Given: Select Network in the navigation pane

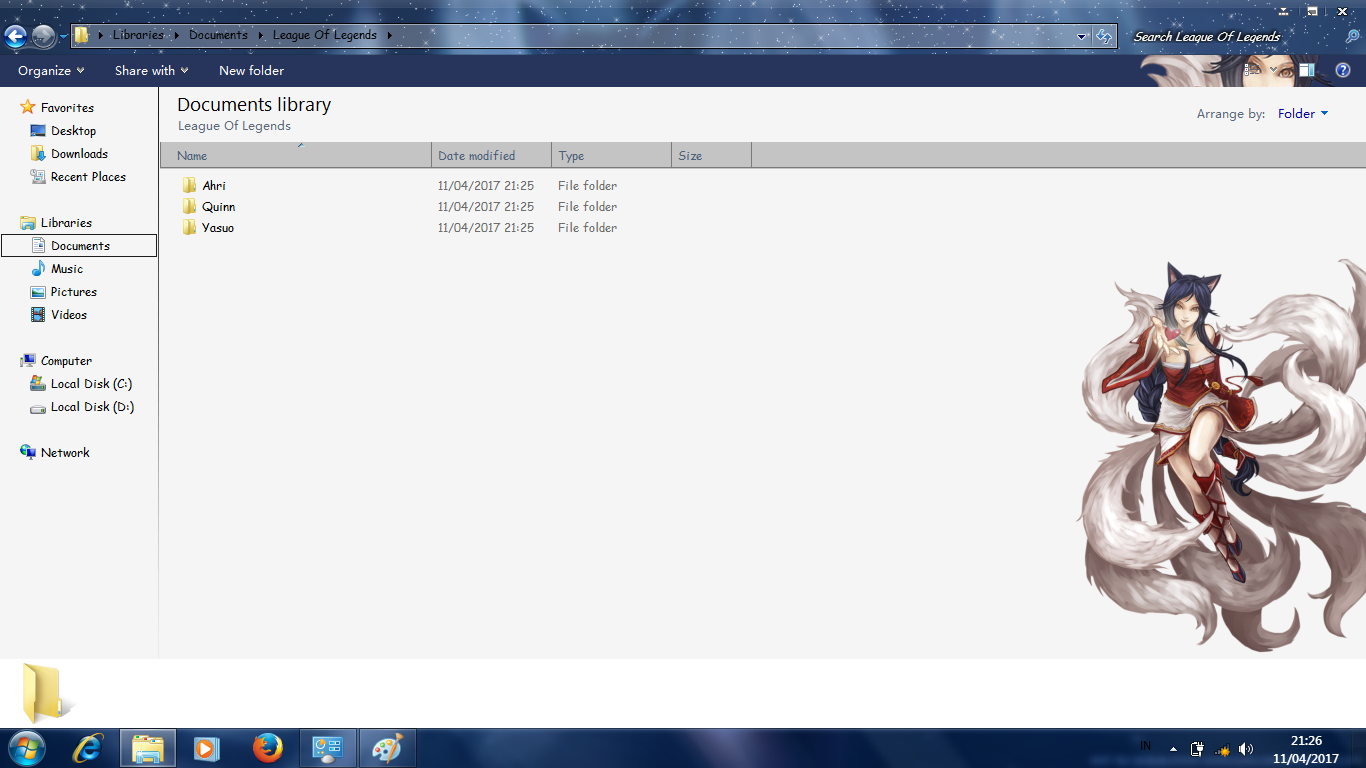Looking at the screenshot, I should pos(65,453).
